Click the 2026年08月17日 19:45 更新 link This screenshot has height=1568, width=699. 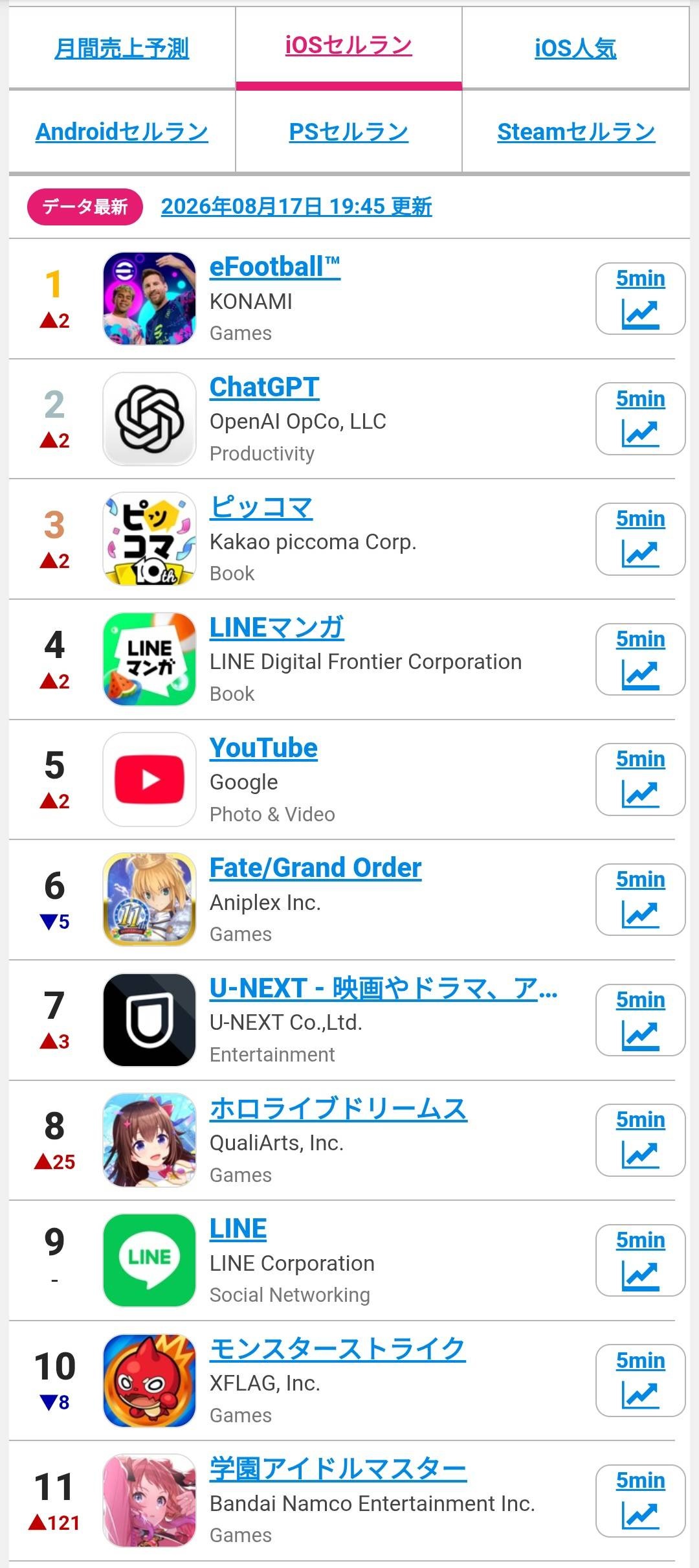(x=296, y=207)
